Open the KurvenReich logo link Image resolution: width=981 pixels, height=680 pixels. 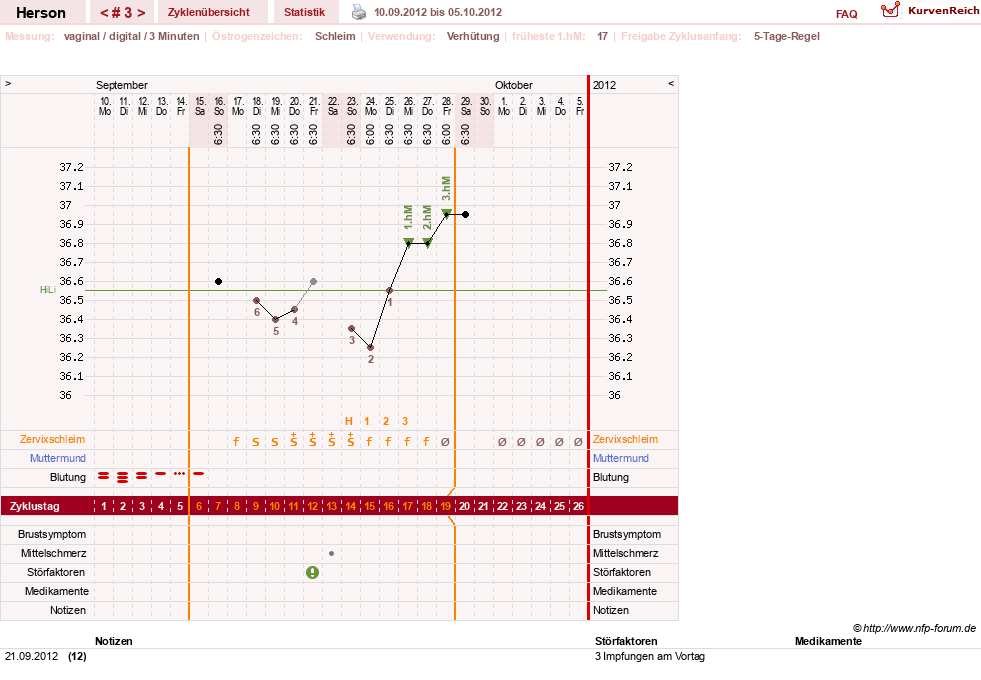[x=930, y=11]
